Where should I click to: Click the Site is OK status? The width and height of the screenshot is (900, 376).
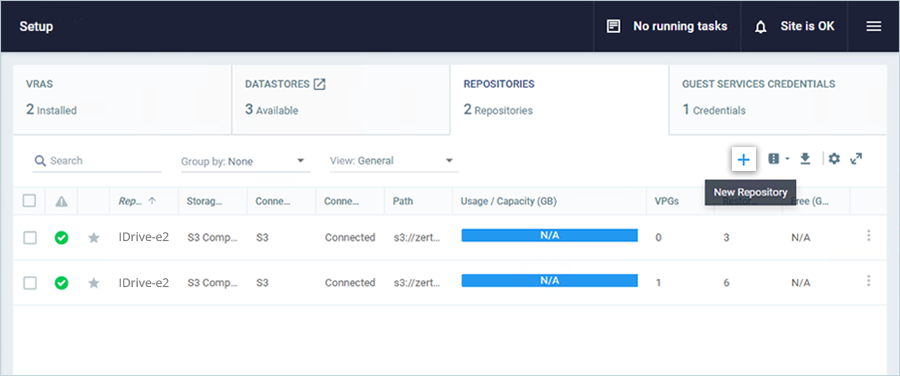807,26
